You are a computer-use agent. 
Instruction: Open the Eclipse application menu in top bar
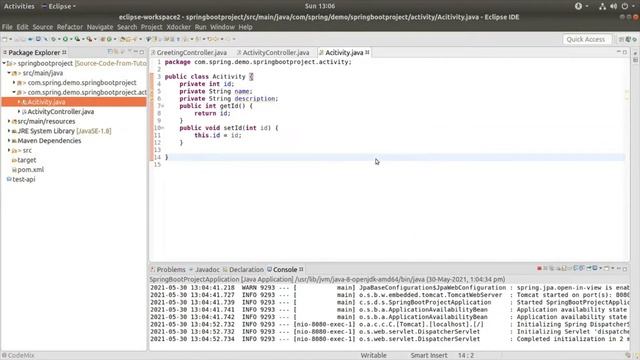59,6
